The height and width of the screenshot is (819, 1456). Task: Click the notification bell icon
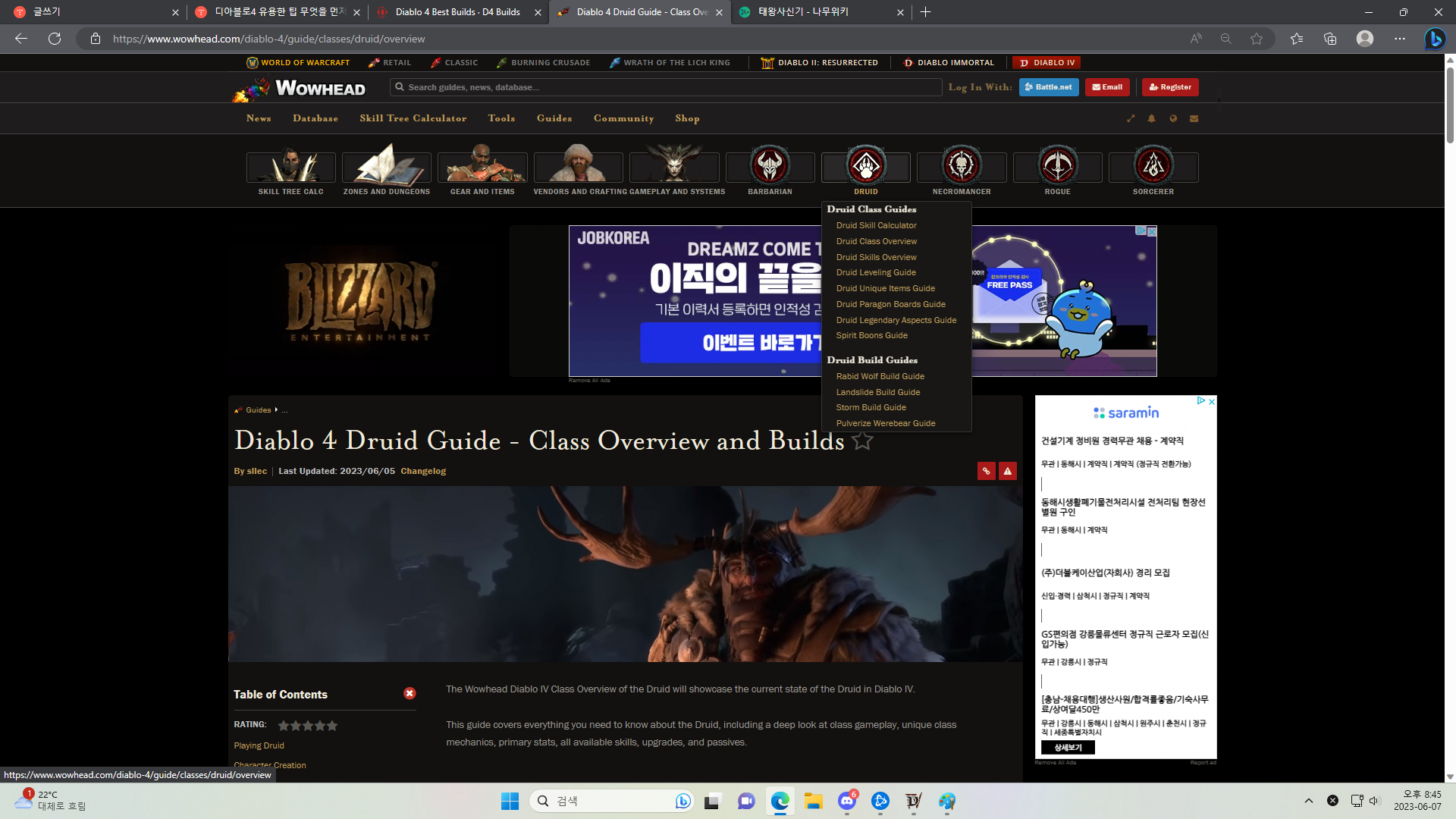(1151, 118)
